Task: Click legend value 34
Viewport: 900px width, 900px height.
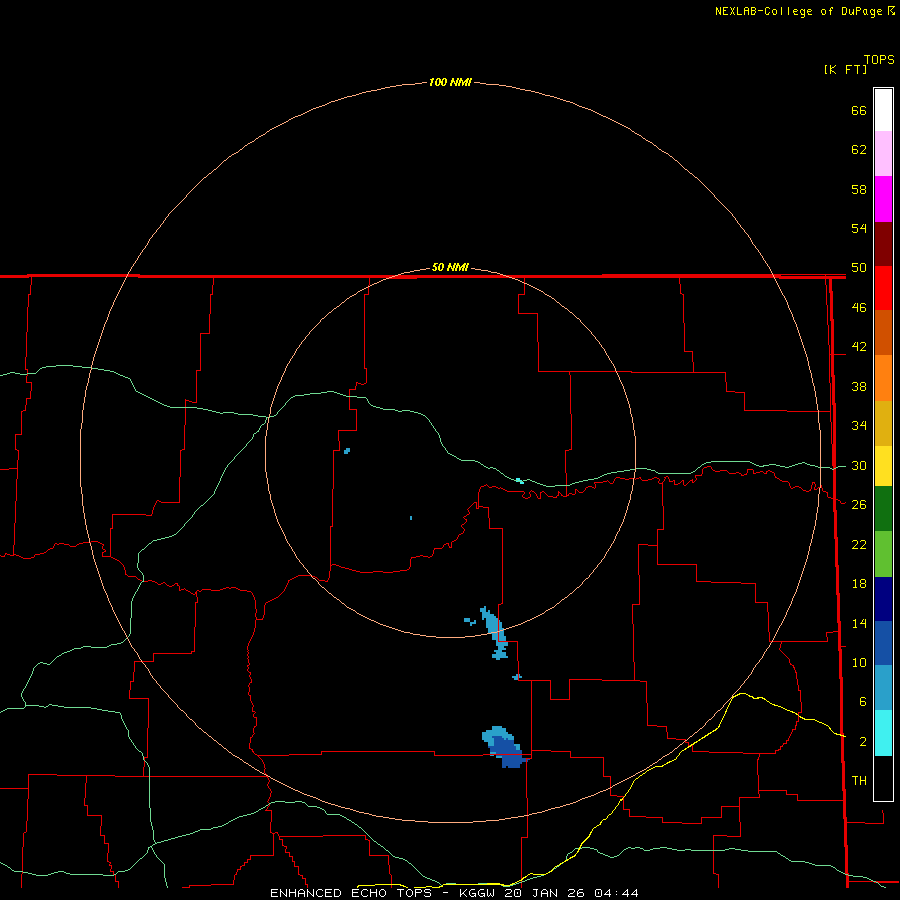Action: [x=859, y=425]
